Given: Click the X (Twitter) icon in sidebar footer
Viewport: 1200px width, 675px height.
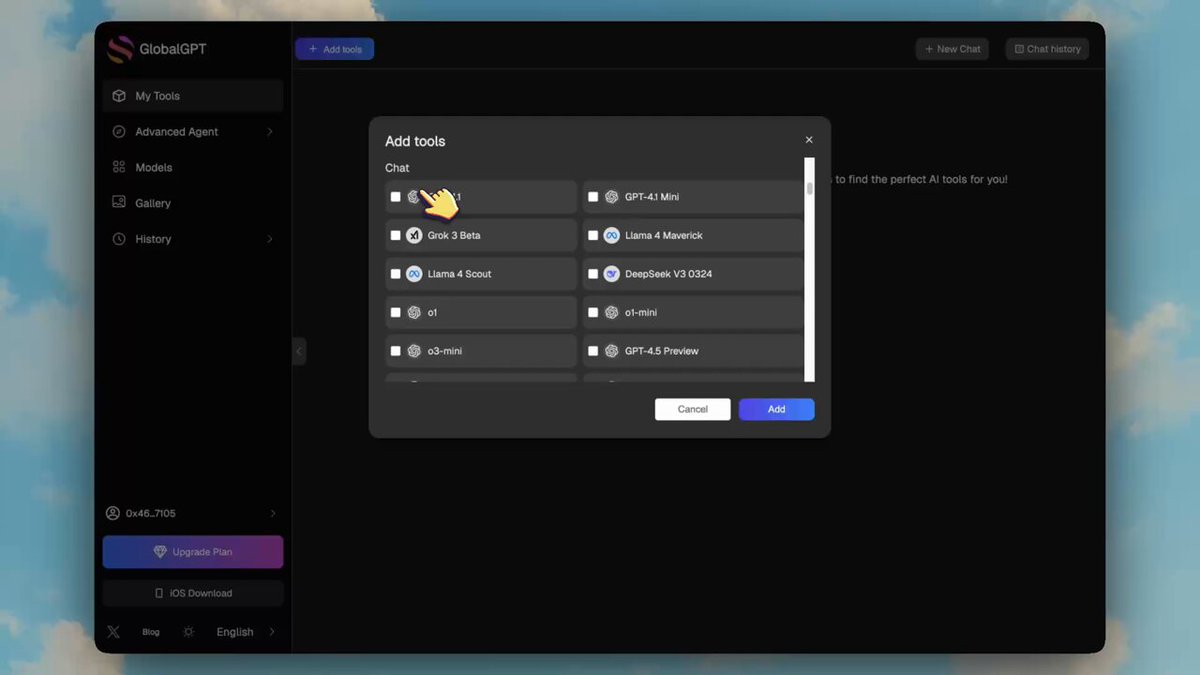Looking at the screenshot, I should [x=113, y=632].
